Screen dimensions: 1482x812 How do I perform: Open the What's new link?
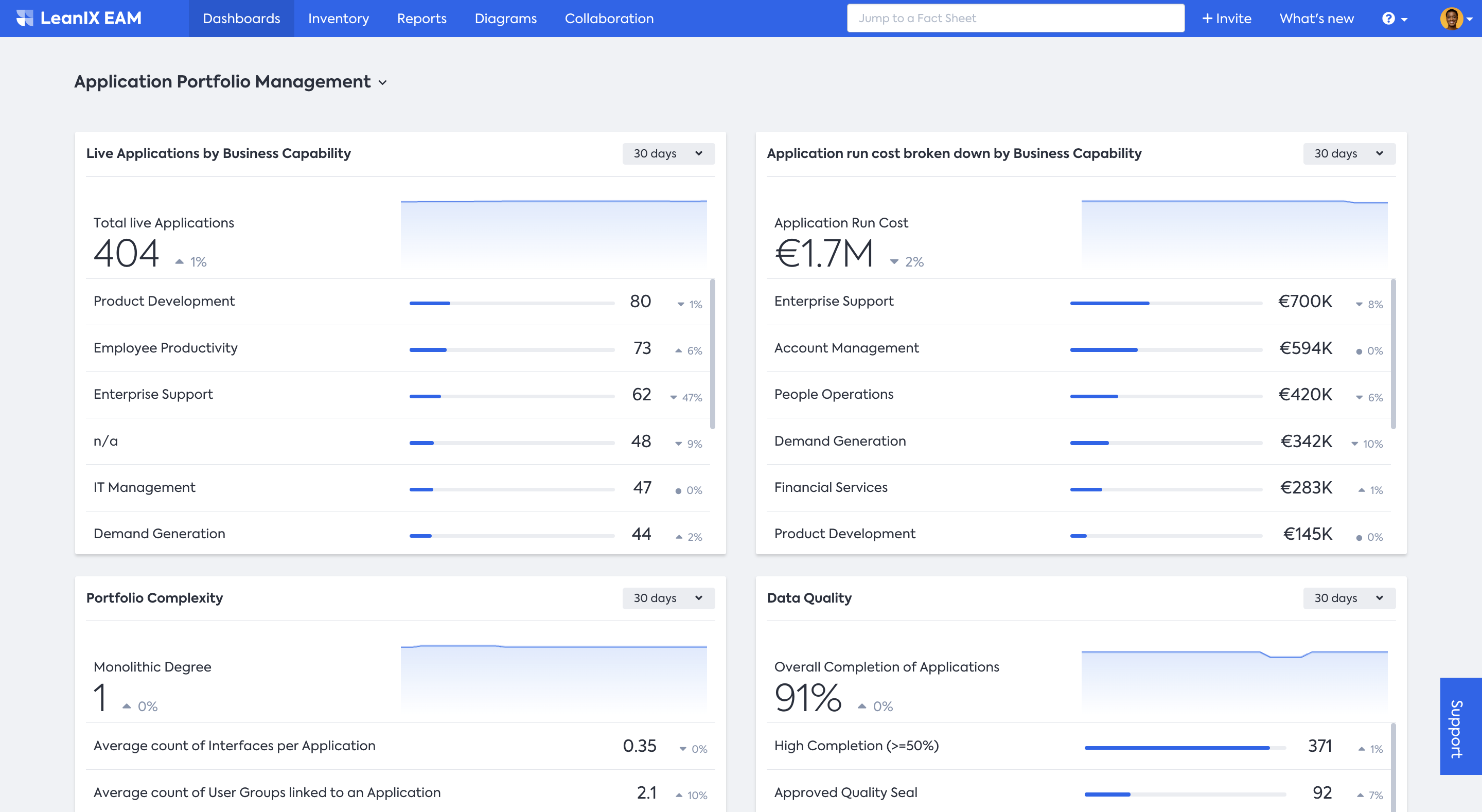coord(1316,19)
